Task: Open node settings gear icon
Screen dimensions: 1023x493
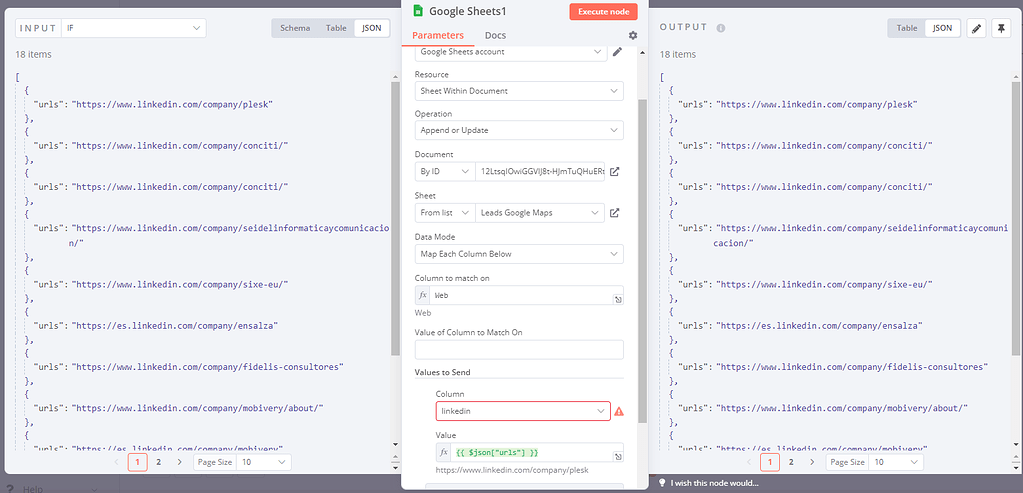Action: pos(633,35)
